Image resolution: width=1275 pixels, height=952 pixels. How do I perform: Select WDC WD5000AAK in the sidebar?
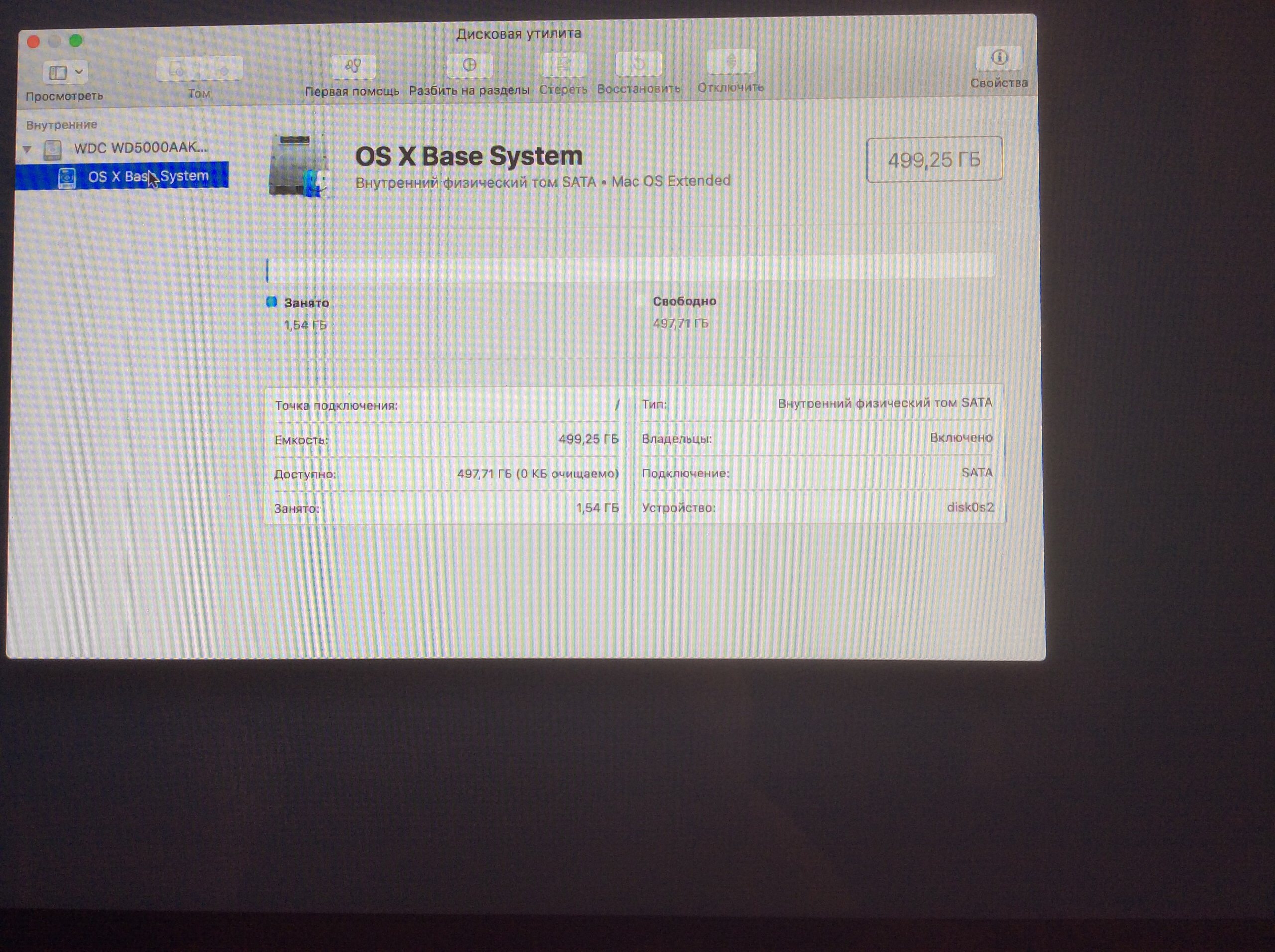pyautogui.click(x=138, y=148)
